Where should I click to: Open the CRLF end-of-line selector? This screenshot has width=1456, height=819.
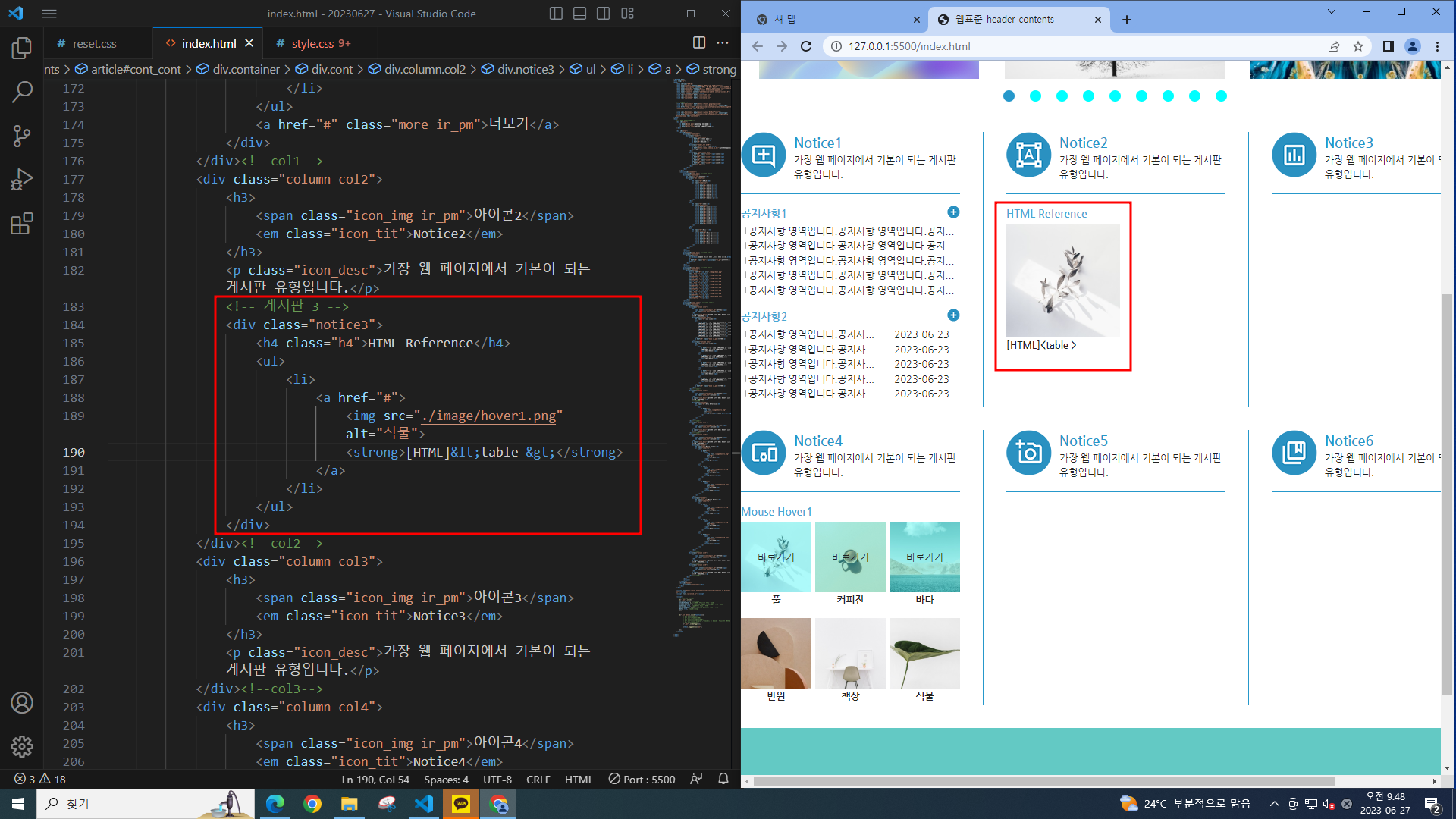pyautogui.click(x=538, y=780)
